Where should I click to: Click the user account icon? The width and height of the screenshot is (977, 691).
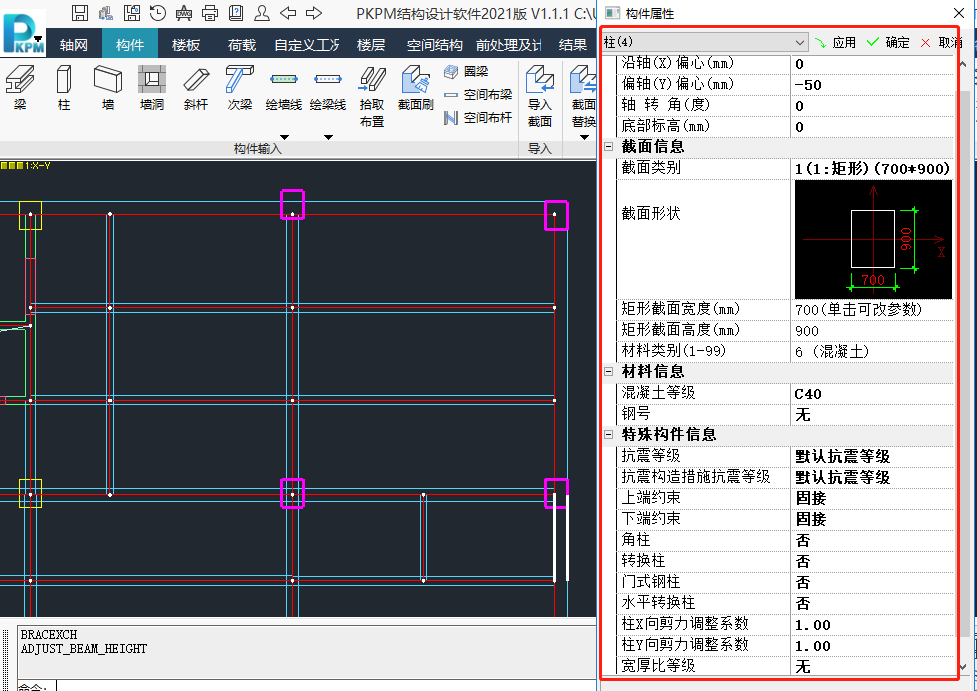[262, 12]
